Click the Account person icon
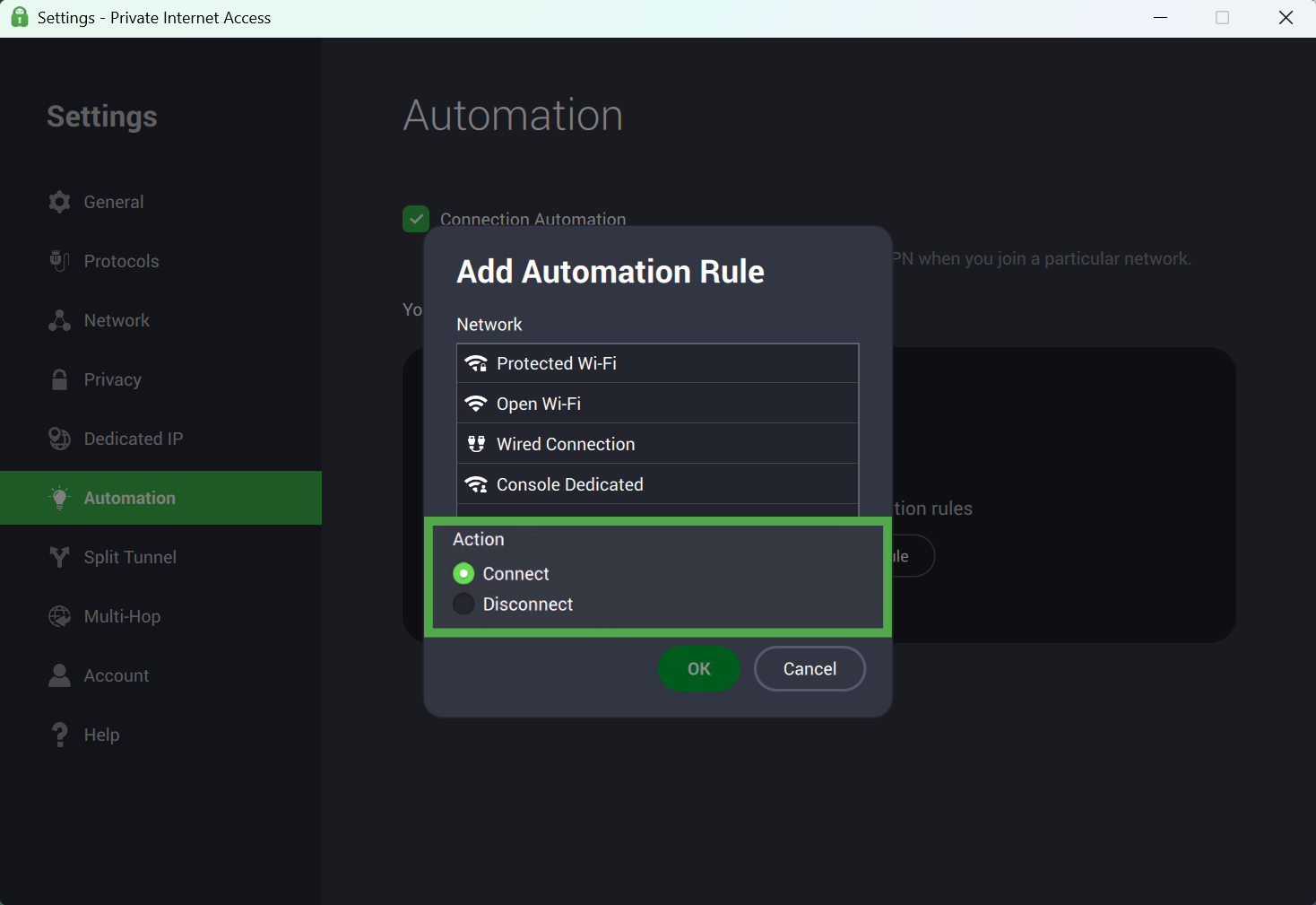Viewport: 1316px width, 905px height. click(59, 675)
